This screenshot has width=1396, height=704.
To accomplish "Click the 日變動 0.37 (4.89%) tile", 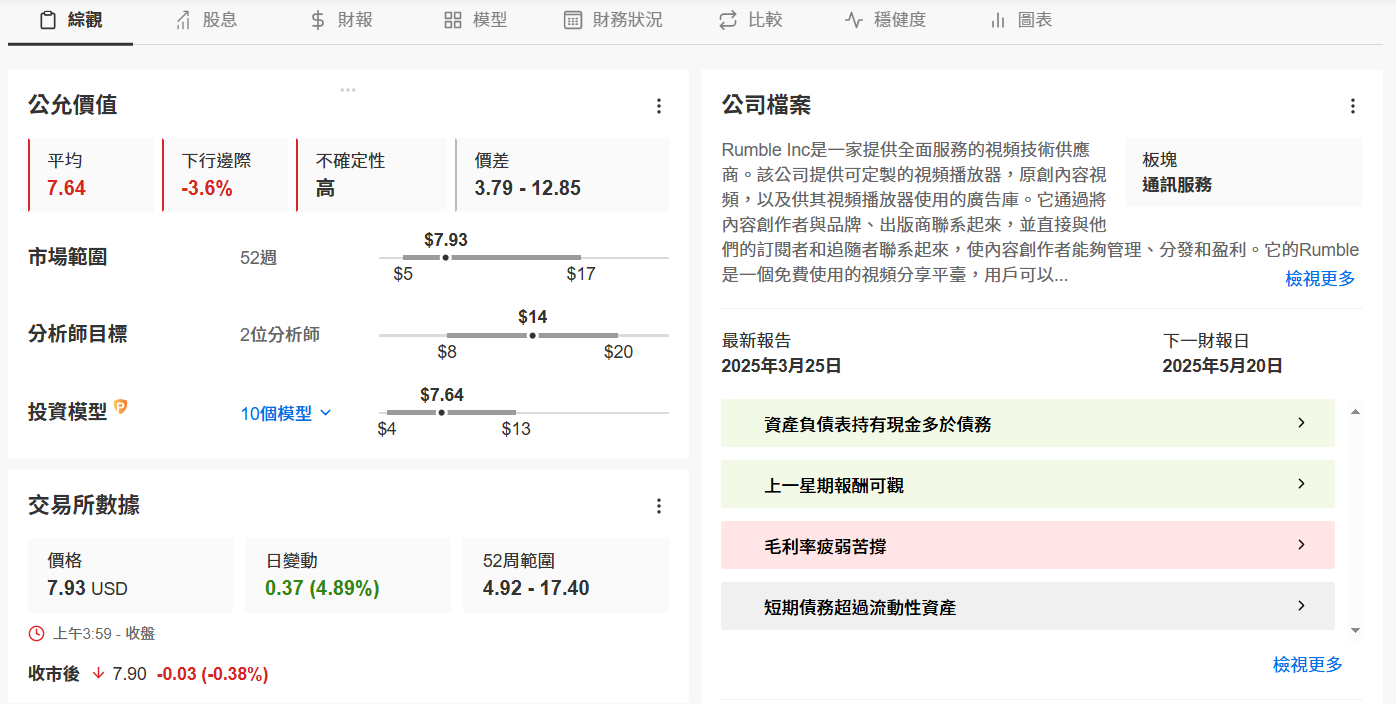I will pyautogui.click(x=348, y=575).
